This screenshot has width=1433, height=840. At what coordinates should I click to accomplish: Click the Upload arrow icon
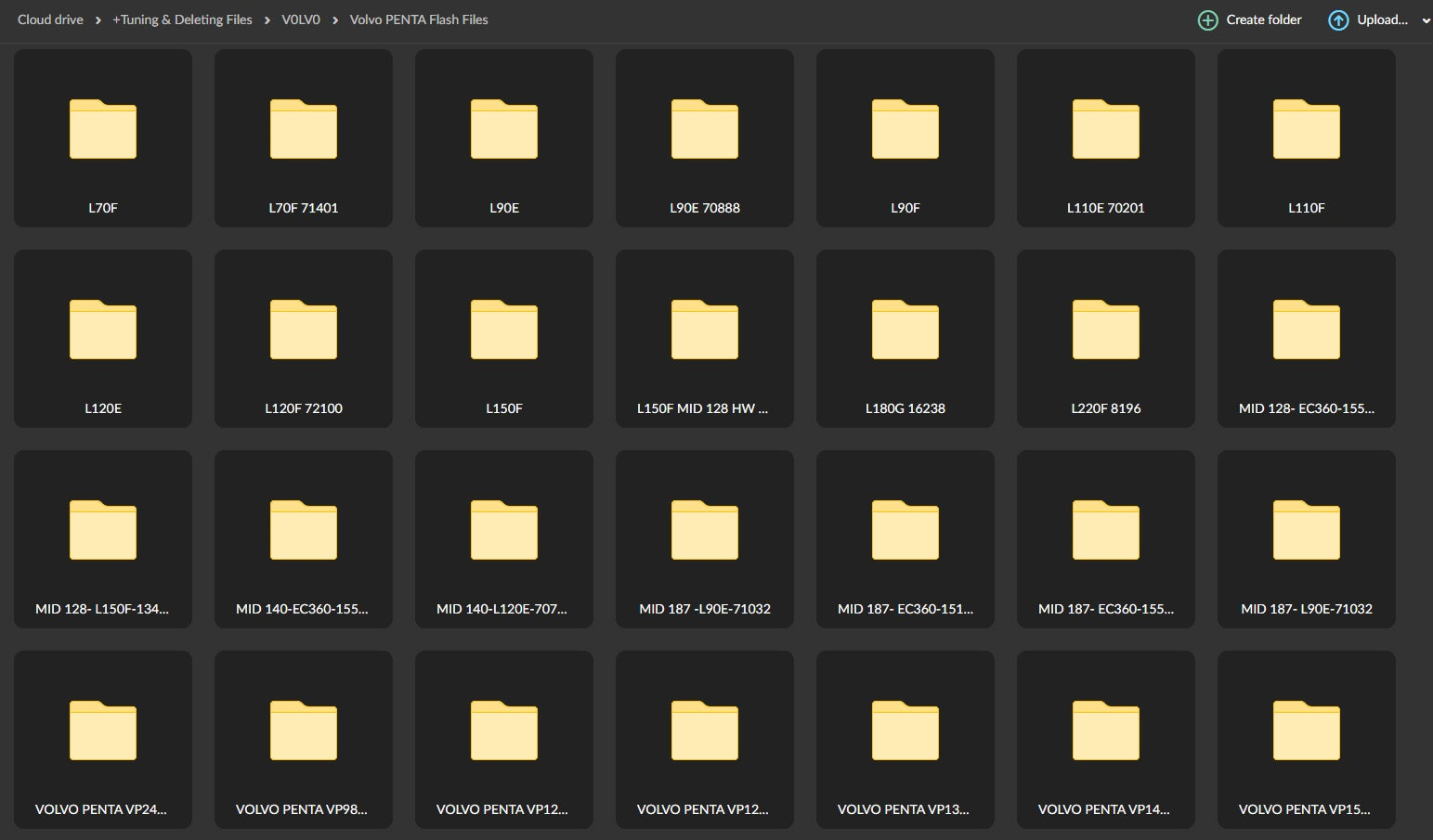pyautogui.click(x=1338, y=20)
